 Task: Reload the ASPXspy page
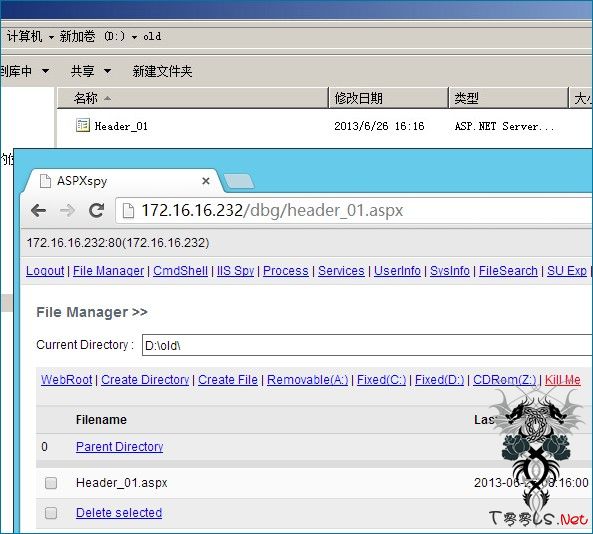pos(96,210)
